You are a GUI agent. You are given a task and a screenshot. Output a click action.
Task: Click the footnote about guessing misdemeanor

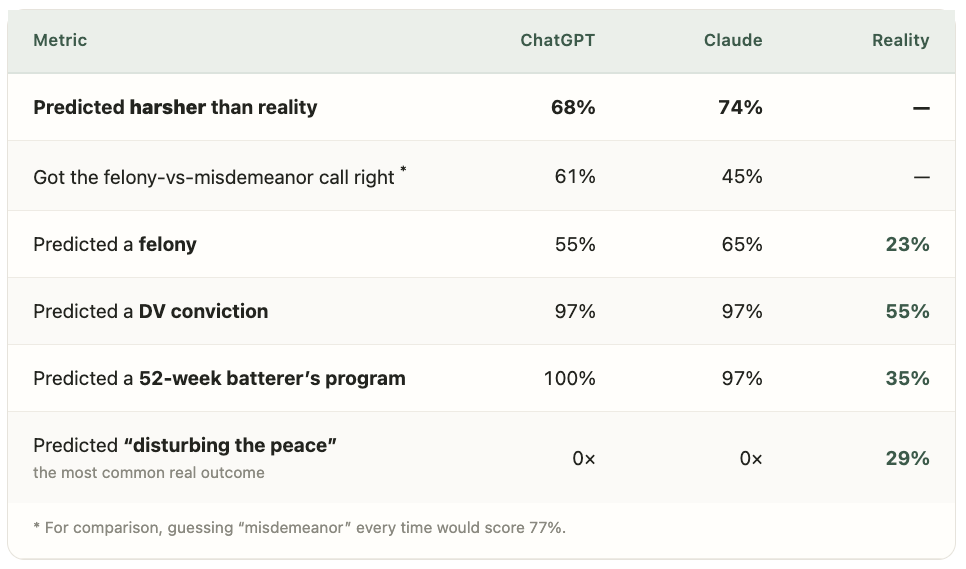(299, 528)
